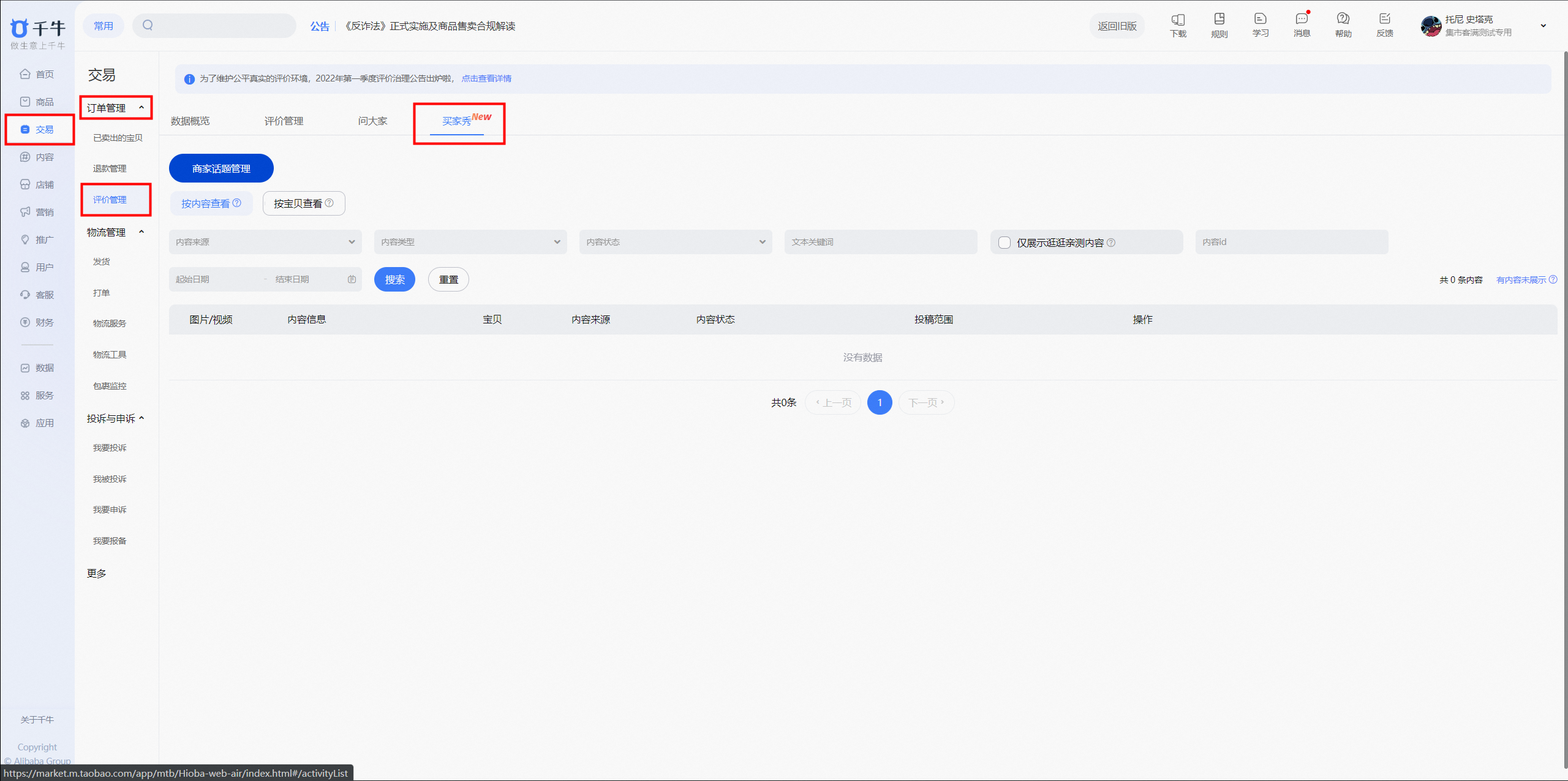Expand the user account dropdown arrow
Screen dimensions: 1568x781
(1543, 26)
